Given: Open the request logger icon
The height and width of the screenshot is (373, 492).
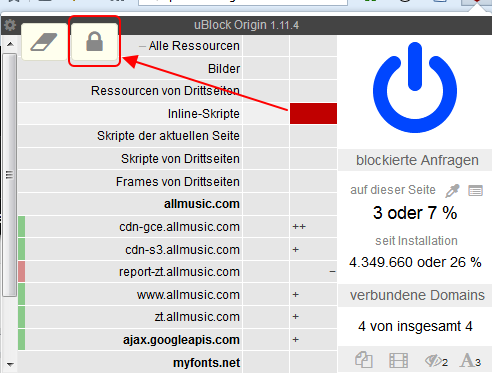Looking at the screenshot, I should click(475, 191).
